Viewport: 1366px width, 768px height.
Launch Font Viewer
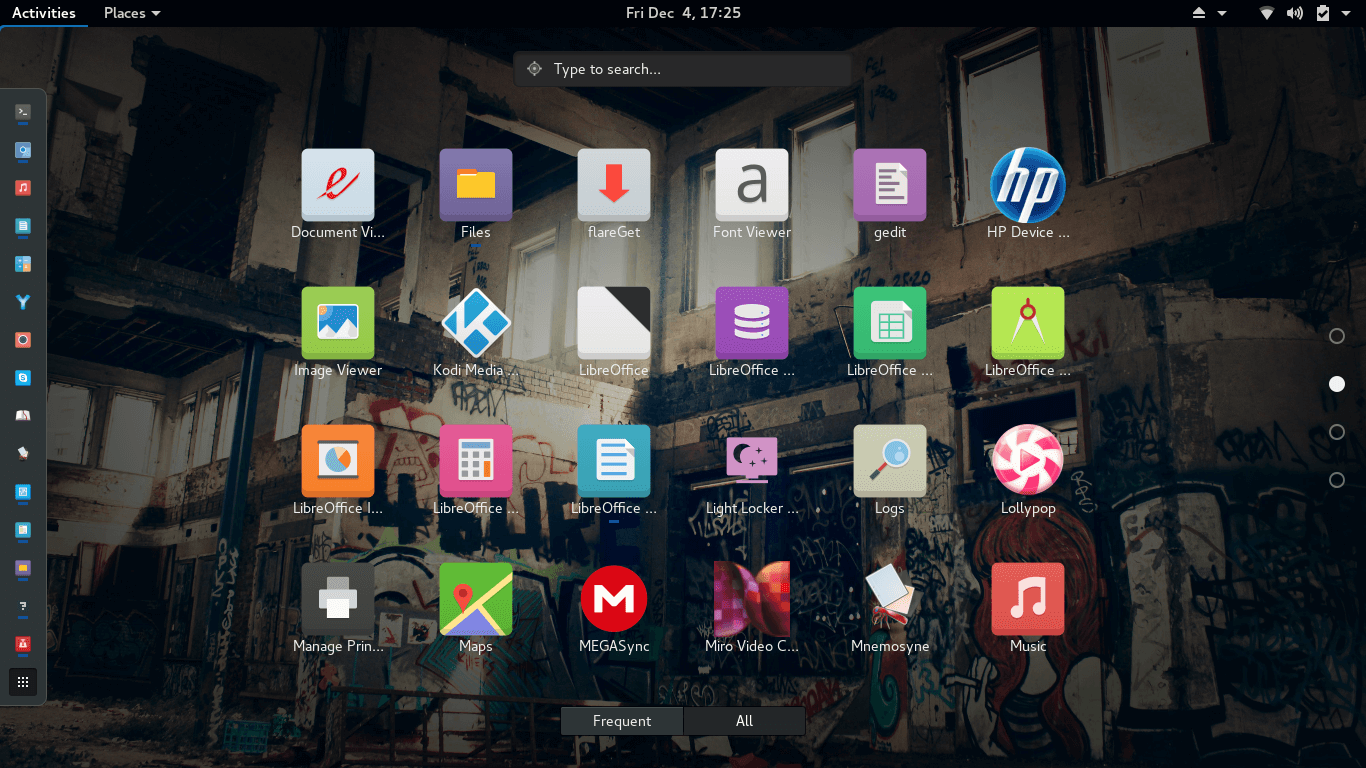(752, 186)
